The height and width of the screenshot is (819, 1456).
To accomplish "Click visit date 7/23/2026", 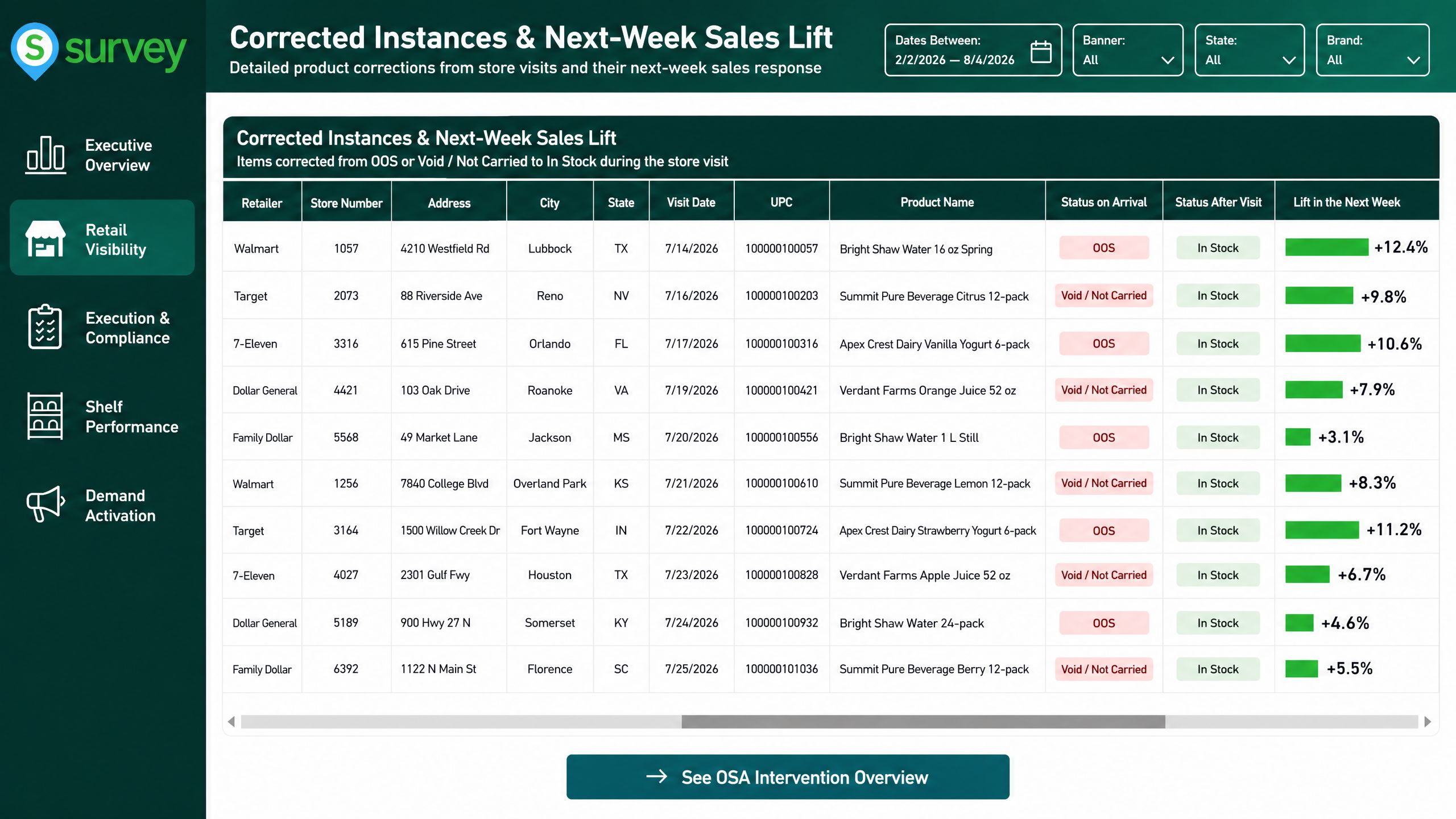I will coord(692,575).
